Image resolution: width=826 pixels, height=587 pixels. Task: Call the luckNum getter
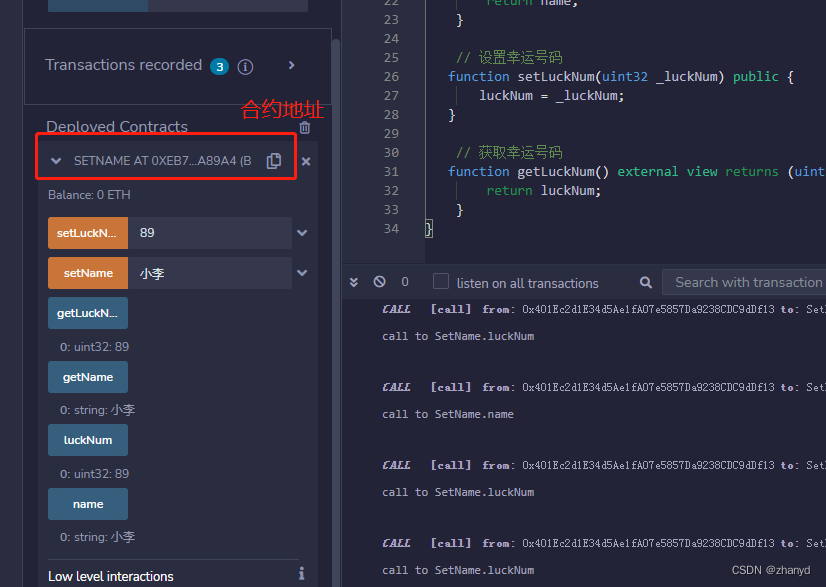coord(88,440)
